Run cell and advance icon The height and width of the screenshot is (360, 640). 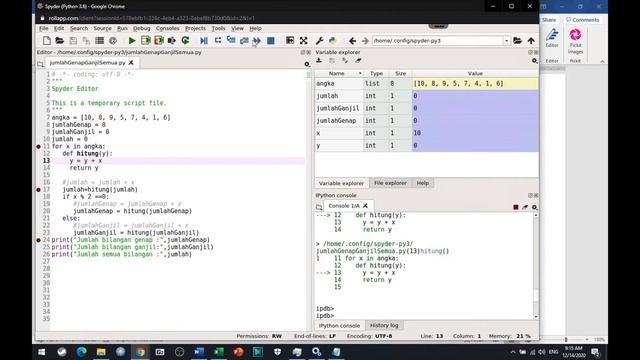click(159, 40)
